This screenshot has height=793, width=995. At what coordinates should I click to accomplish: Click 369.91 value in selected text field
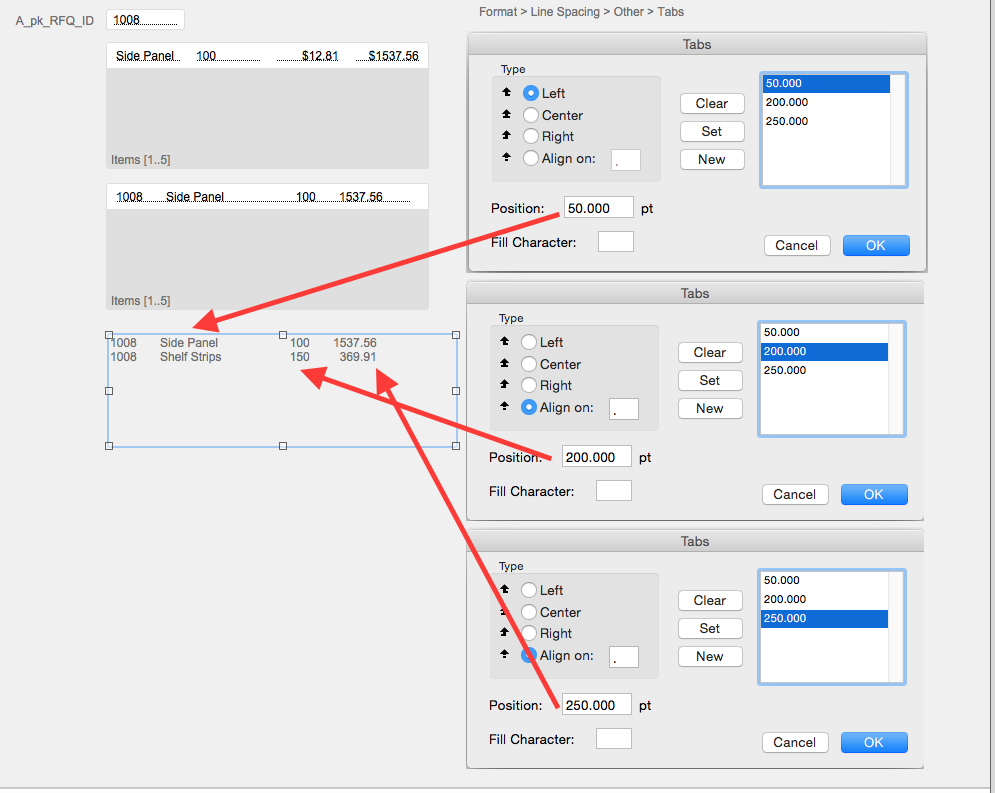click(x=357, y=357)
